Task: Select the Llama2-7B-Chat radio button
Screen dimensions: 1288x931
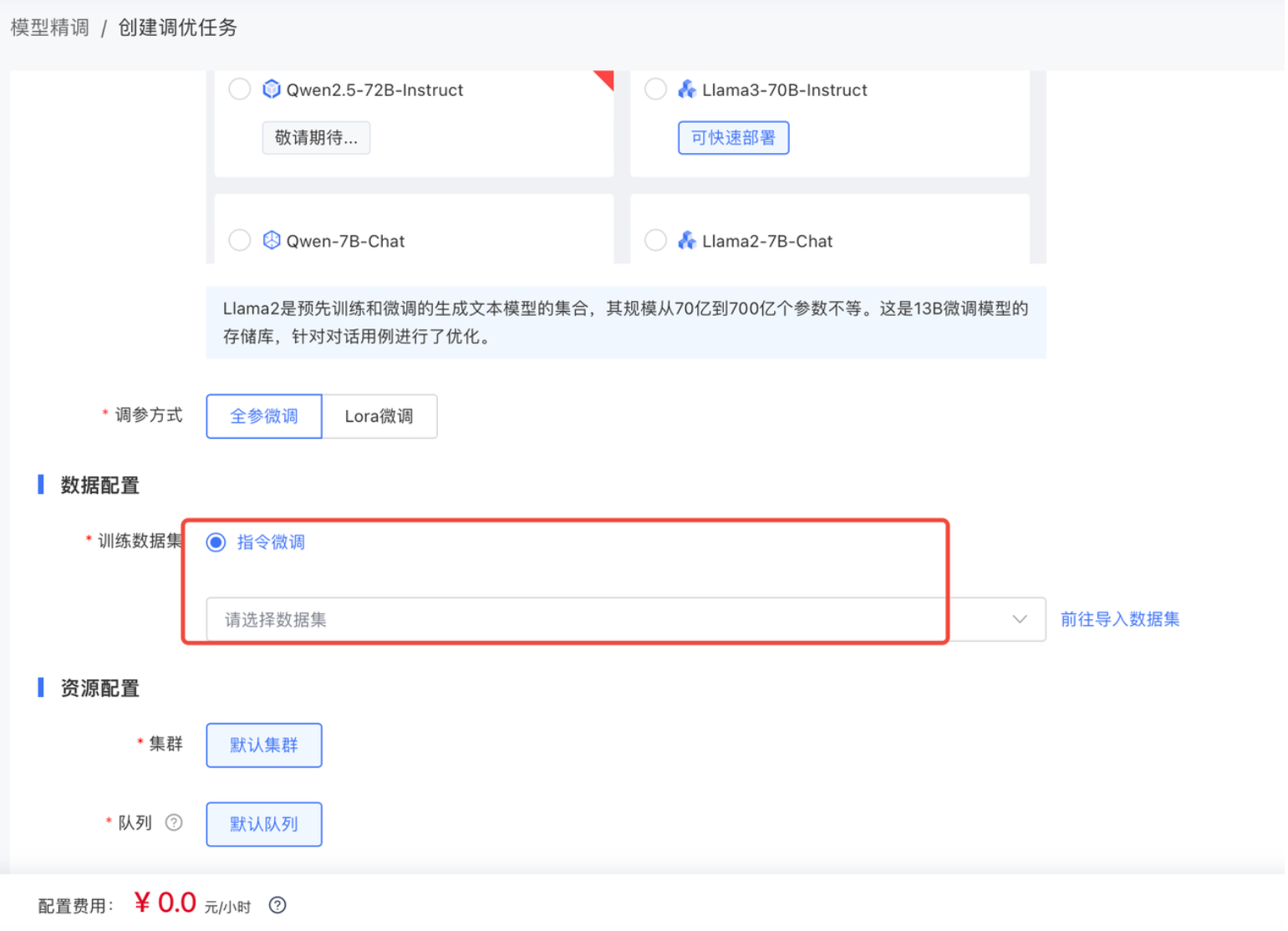Action: tap(655, 241)
